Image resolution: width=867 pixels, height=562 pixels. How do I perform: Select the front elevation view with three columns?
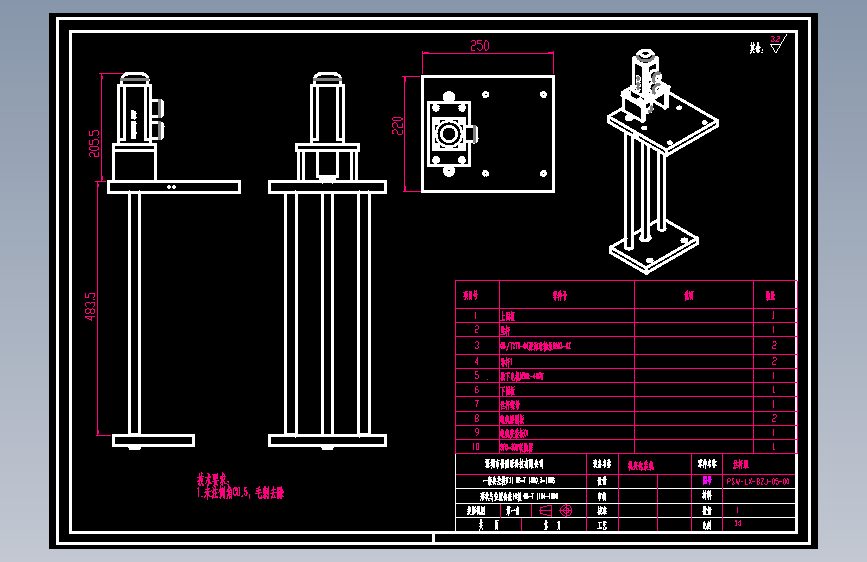click(327, 260)
